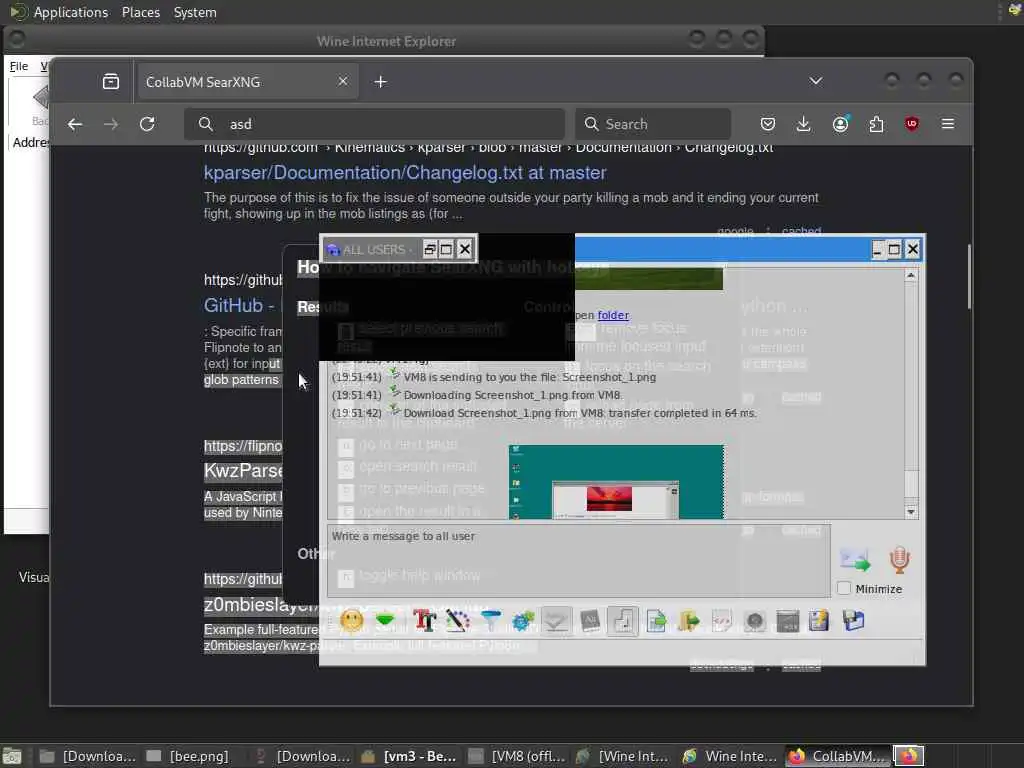Image resolution: width=1024 pixels, height=768 pixels.
Task: Open the Firefox hamburger menu
Action: pos(948,124)
